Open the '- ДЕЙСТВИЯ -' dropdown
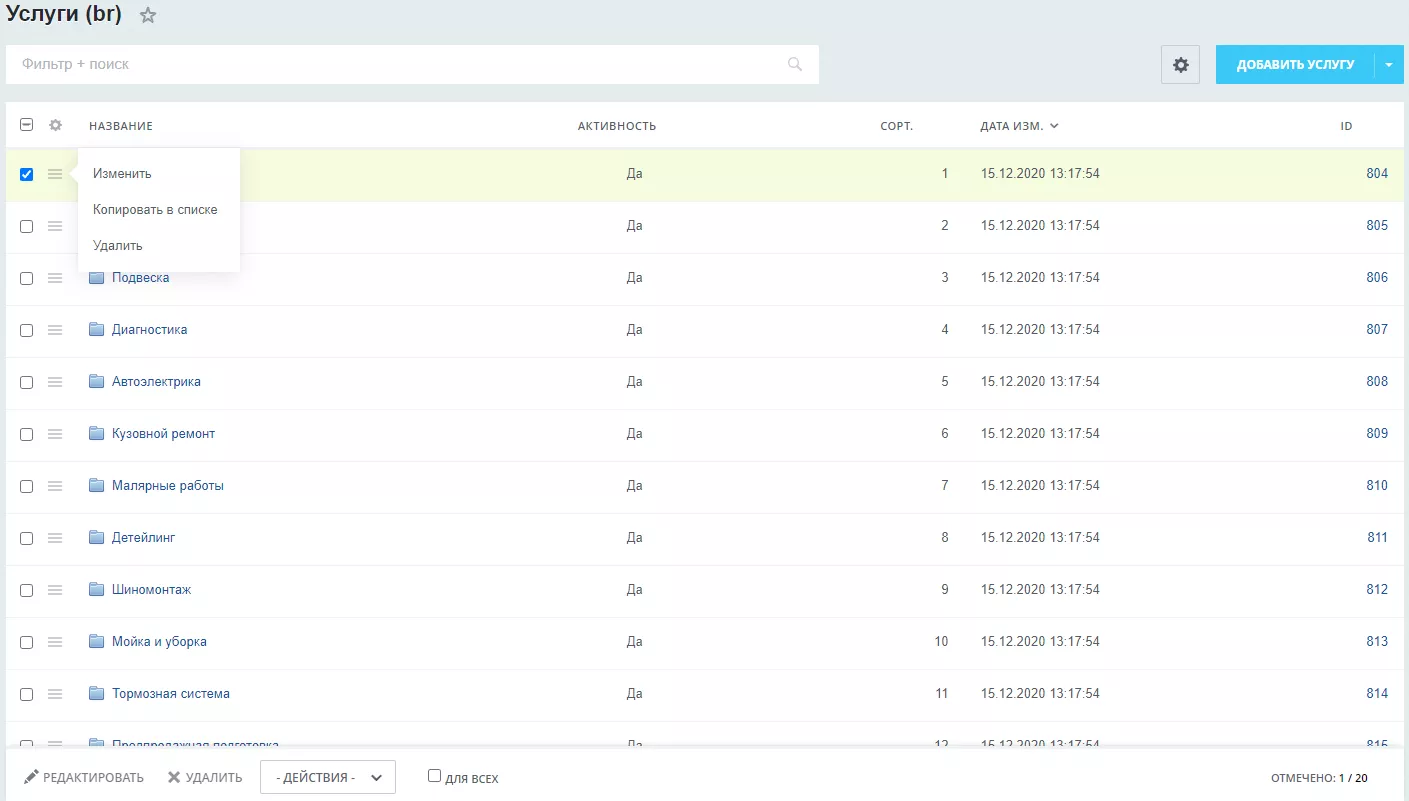 click(x=328, y=777)
